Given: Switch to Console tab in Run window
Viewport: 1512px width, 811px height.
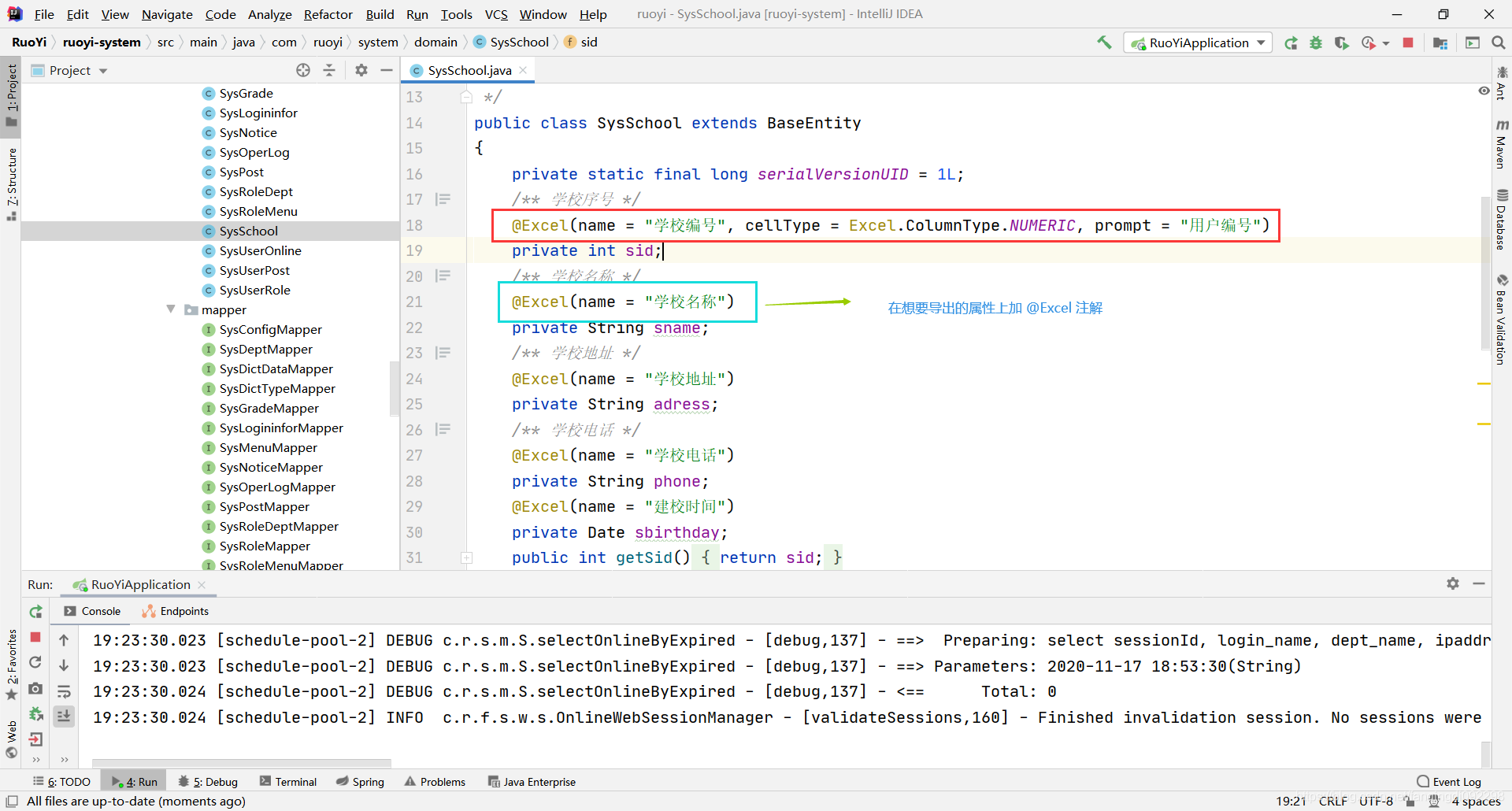Looking at the screenshot, I should tap(93, 611).
